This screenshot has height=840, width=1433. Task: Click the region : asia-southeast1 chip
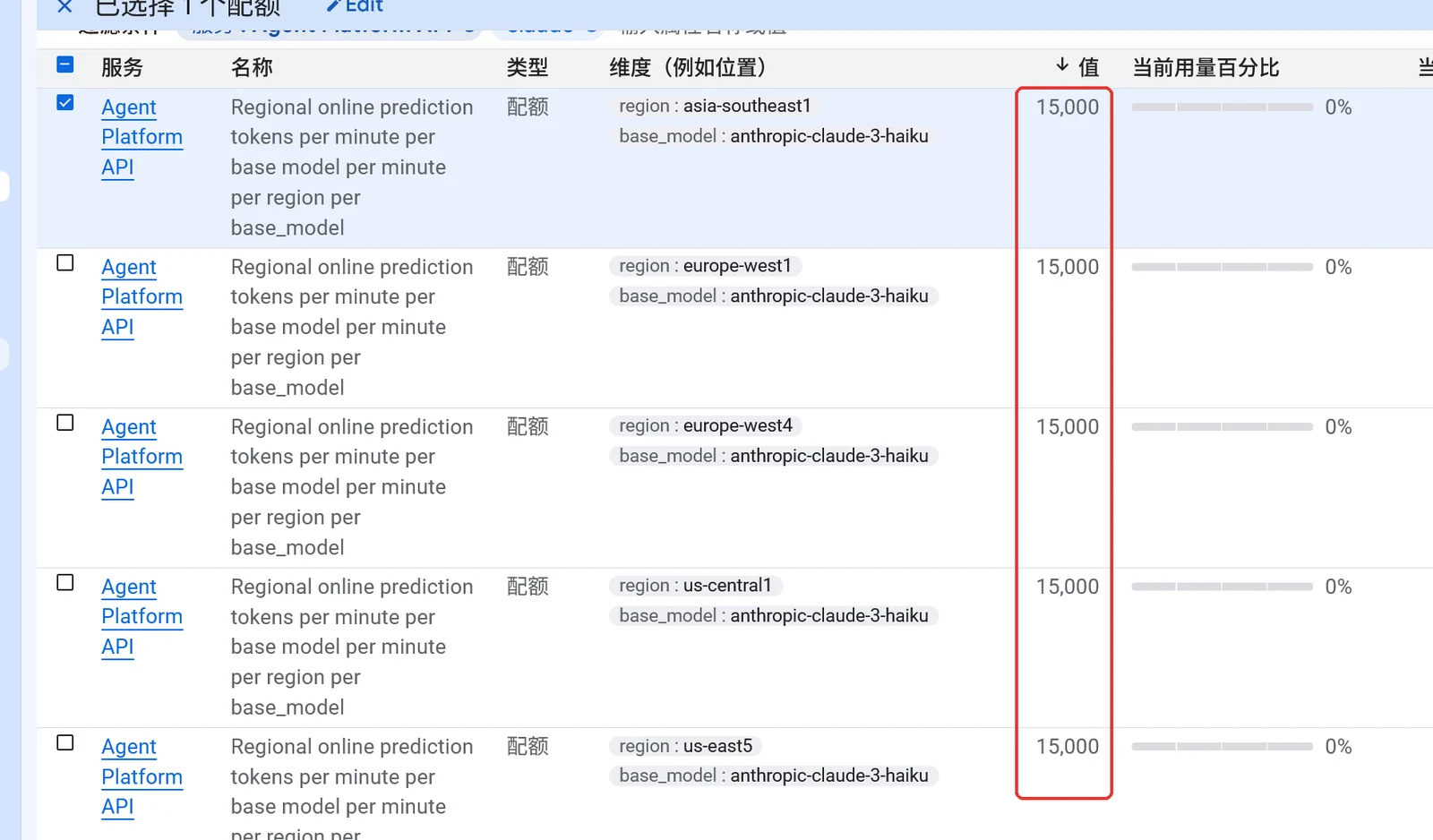[715, 106]
